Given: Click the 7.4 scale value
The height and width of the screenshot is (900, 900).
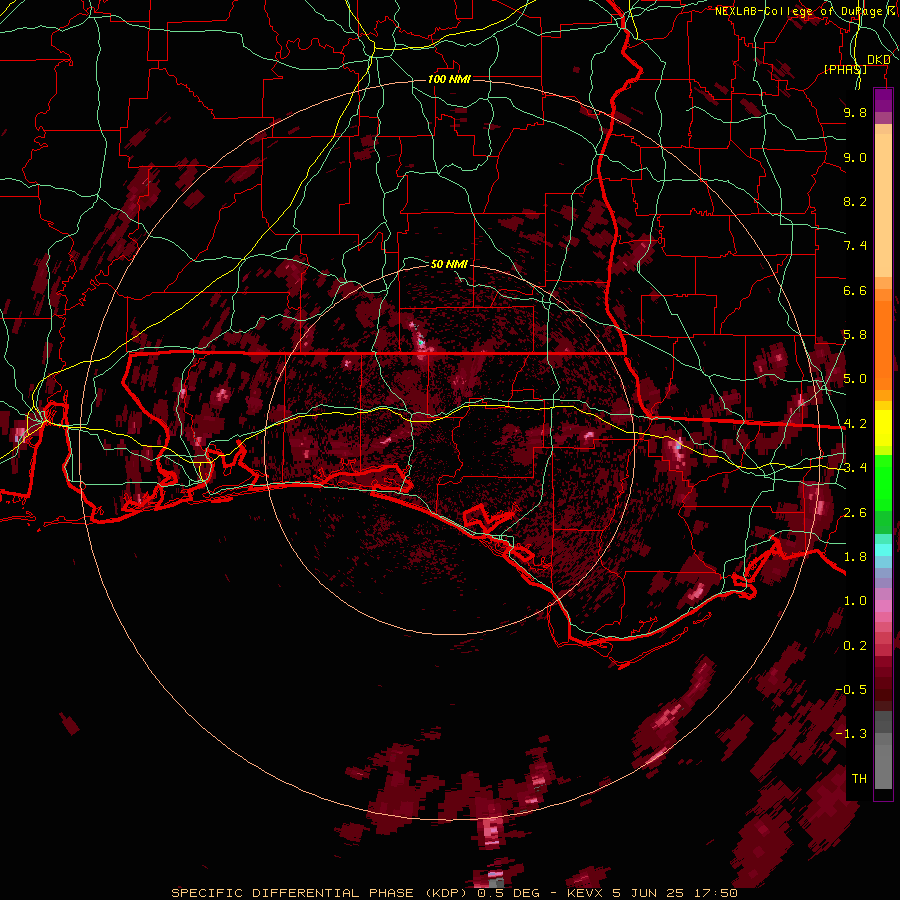Looking at the screenshot, I should pos(855,246).
